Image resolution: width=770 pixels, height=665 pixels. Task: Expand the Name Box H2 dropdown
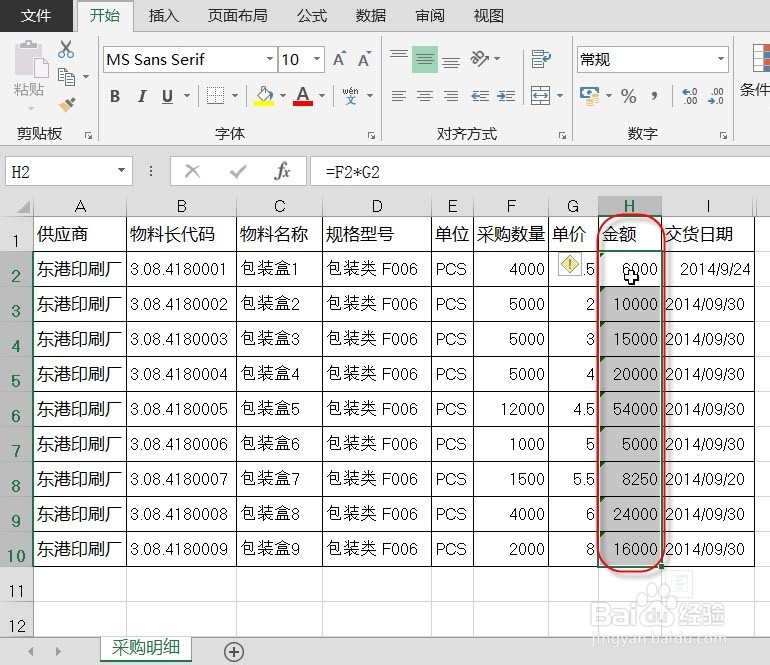click(x=121, y=171)
